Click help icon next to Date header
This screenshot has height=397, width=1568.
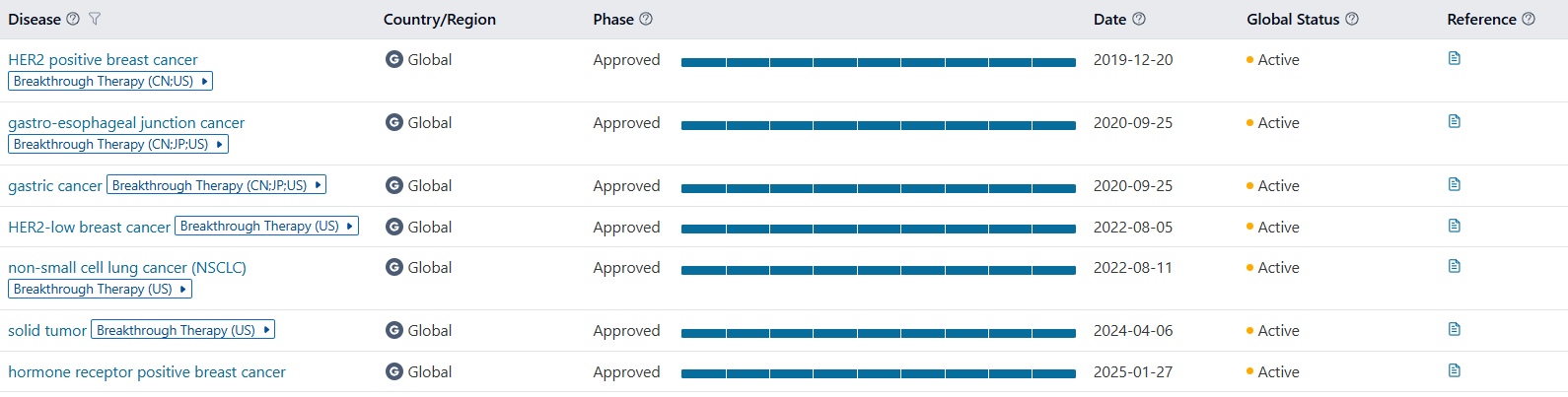[1139, 19]
